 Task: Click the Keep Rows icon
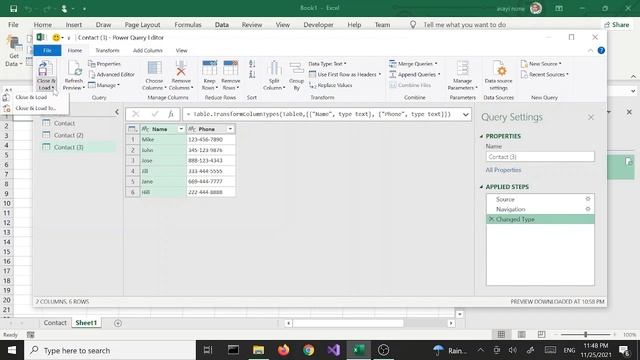[x=209, y=68]
